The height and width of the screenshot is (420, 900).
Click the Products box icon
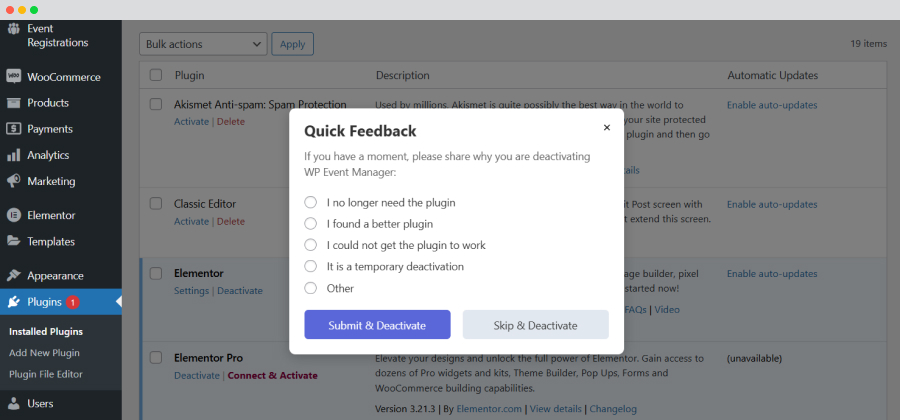[x=14, y=103]
